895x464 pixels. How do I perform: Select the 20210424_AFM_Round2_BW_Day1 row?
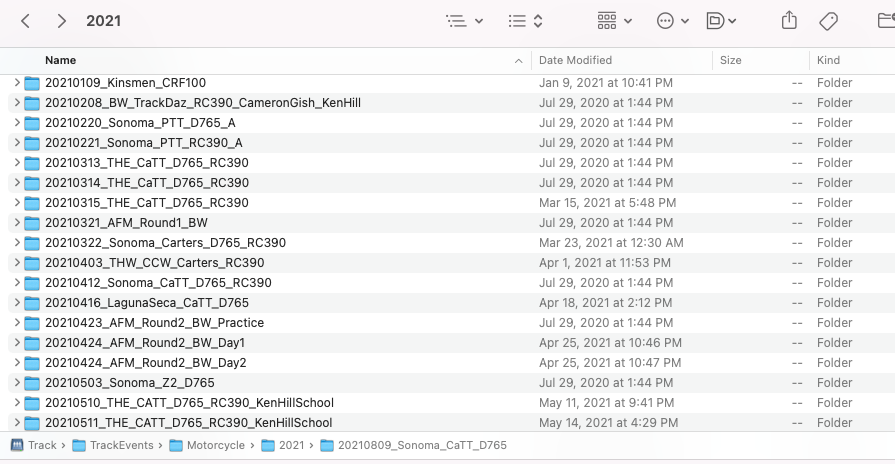pos(451,342)
